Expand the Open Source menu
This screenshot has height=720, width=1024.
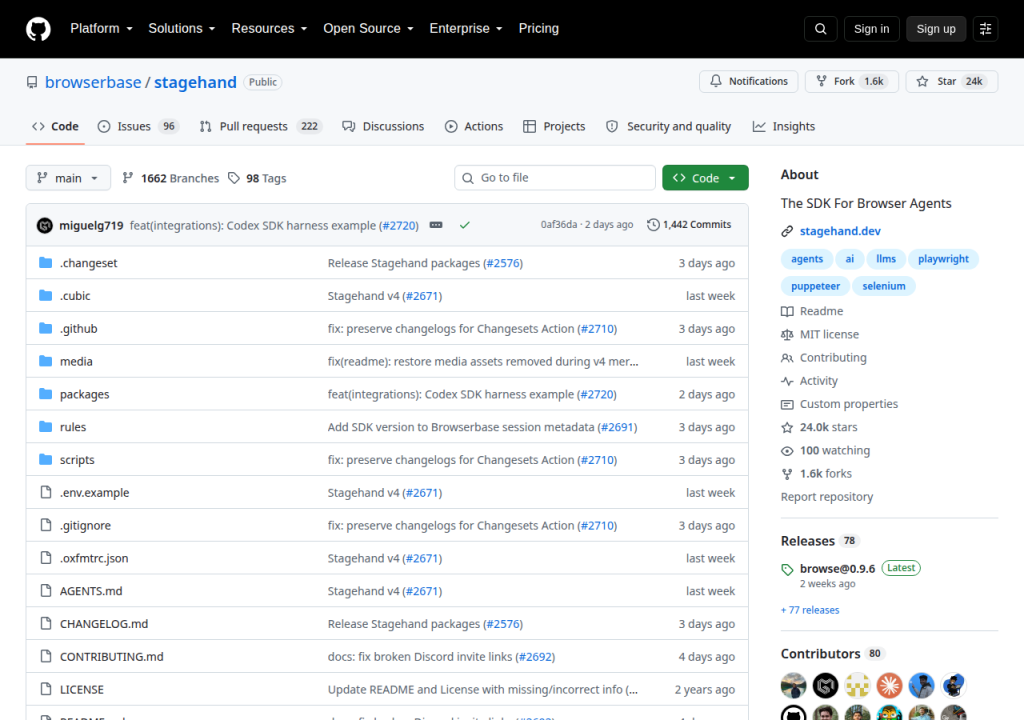click(368, 29)
